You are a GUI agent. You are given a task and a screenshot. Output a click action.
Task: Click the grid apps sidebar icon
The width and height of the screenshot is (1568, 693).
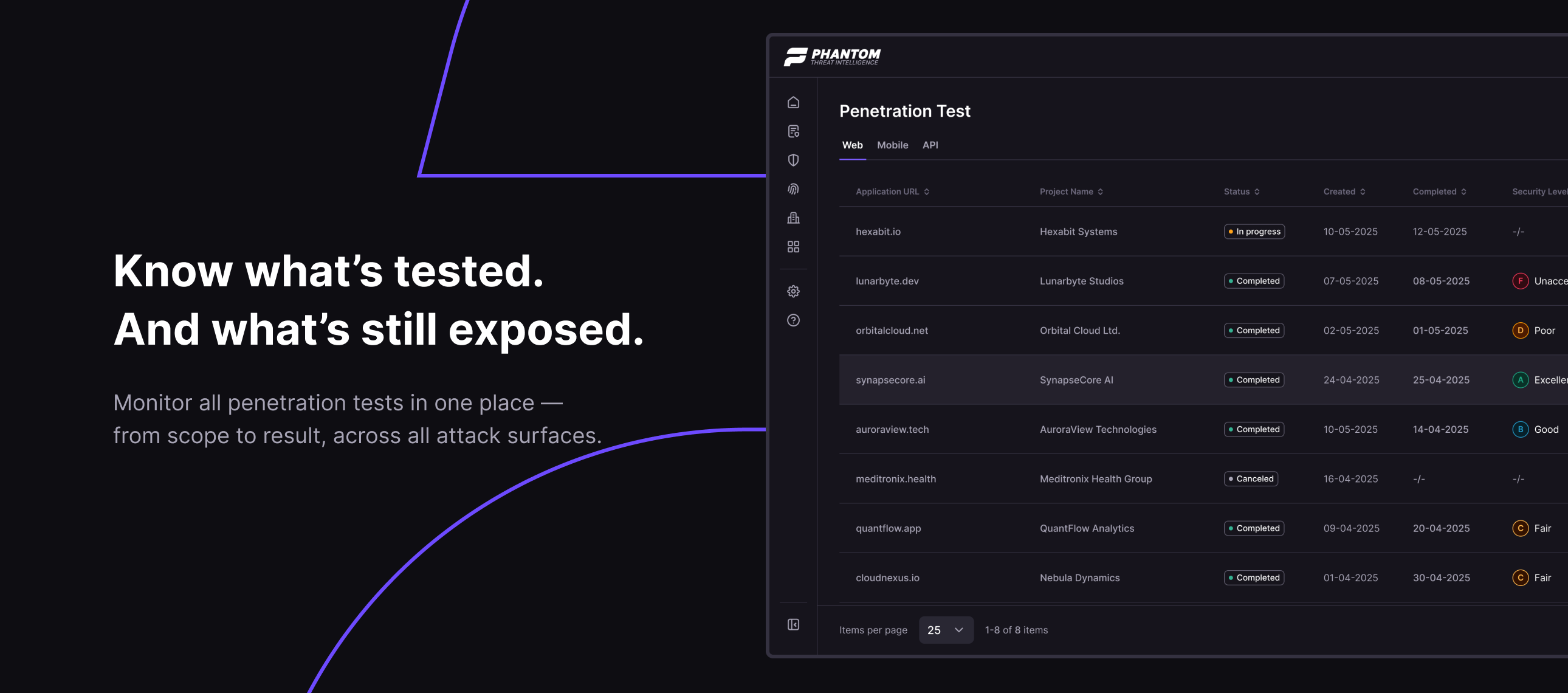793,247
